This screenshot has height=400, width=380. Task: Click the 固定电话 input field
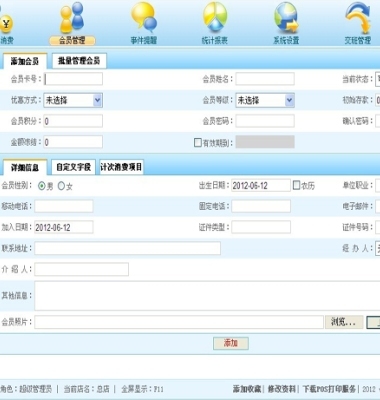pyautogui.click(x=261, y=206)
